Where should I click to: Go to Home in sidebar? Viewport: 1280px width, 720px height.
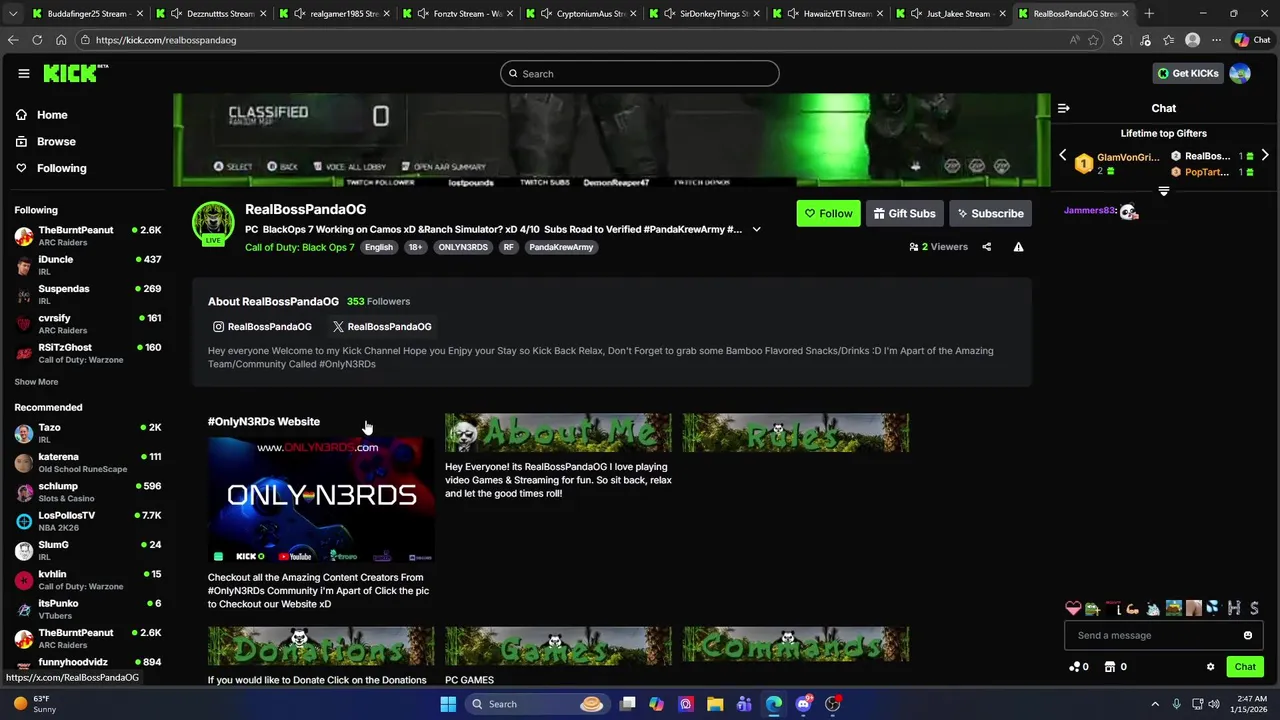click(42, 115)
